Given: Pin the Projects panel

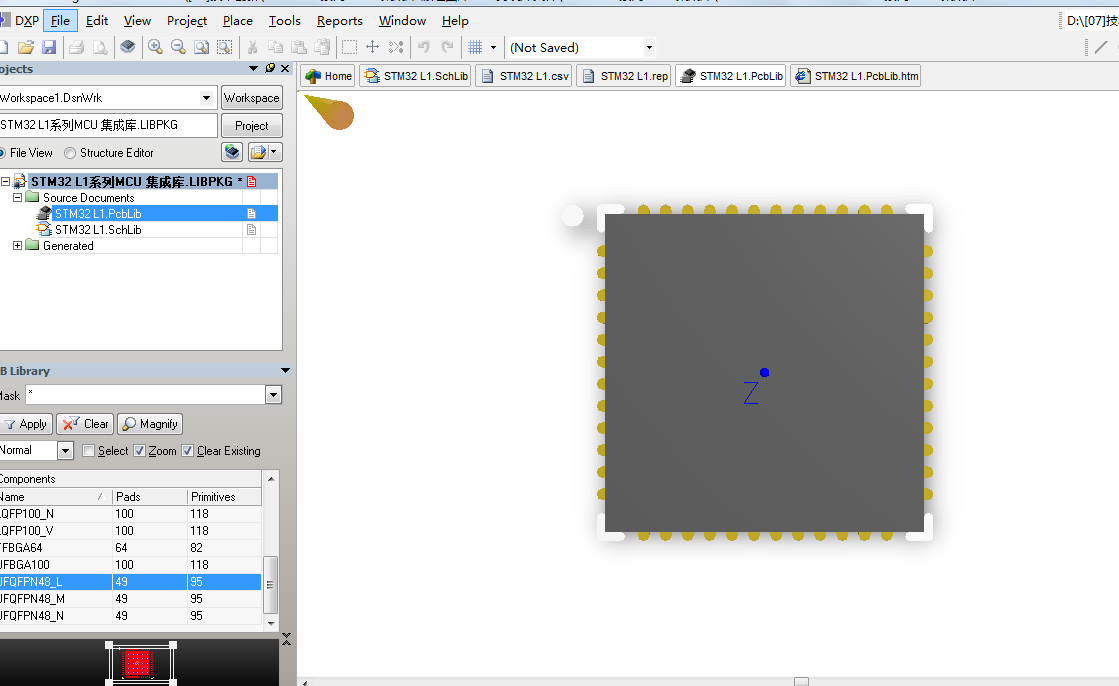Looking at the screenshot, I should (x=270, y=69).
